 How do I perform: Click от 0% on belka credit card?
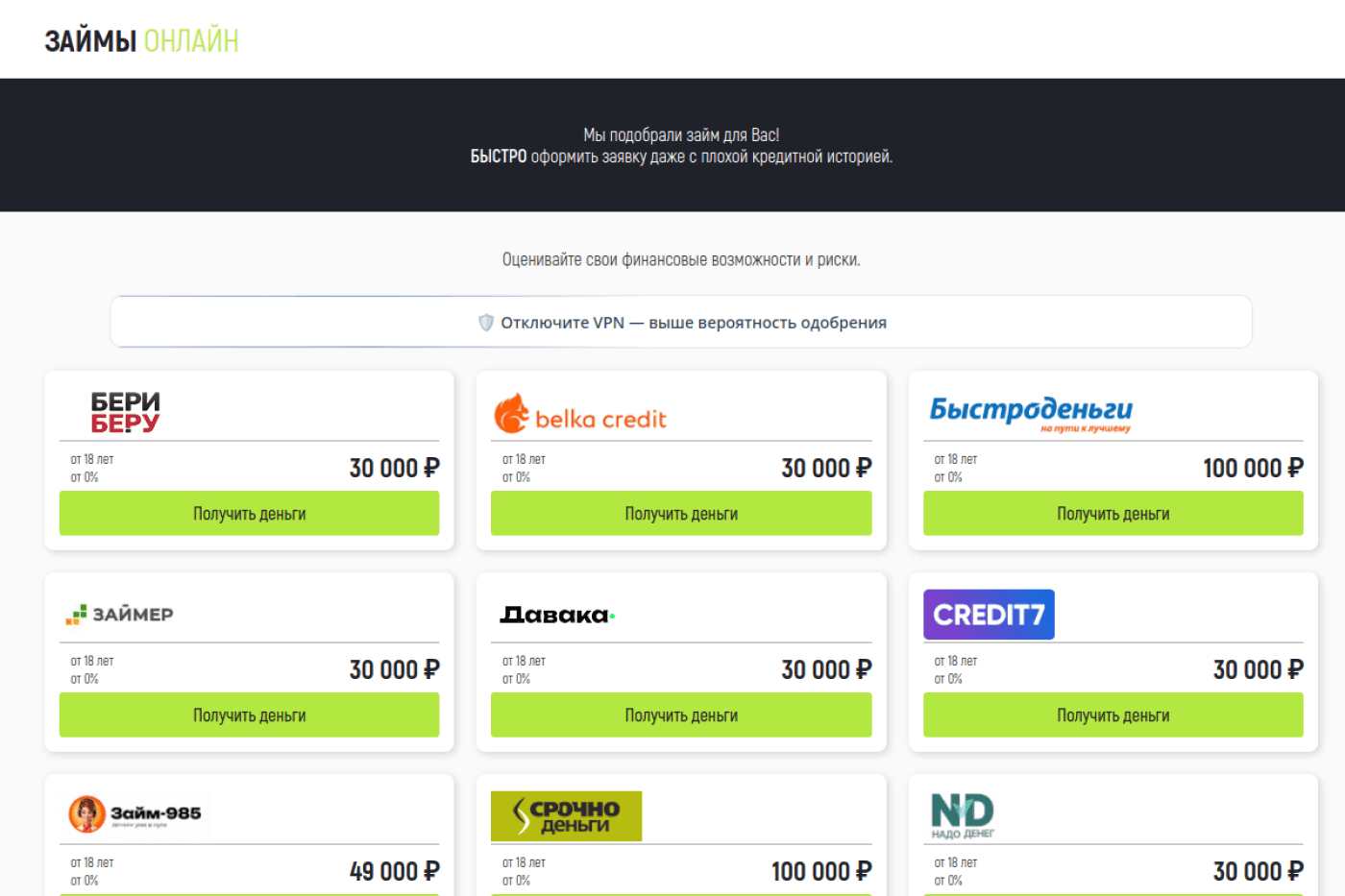516,477
